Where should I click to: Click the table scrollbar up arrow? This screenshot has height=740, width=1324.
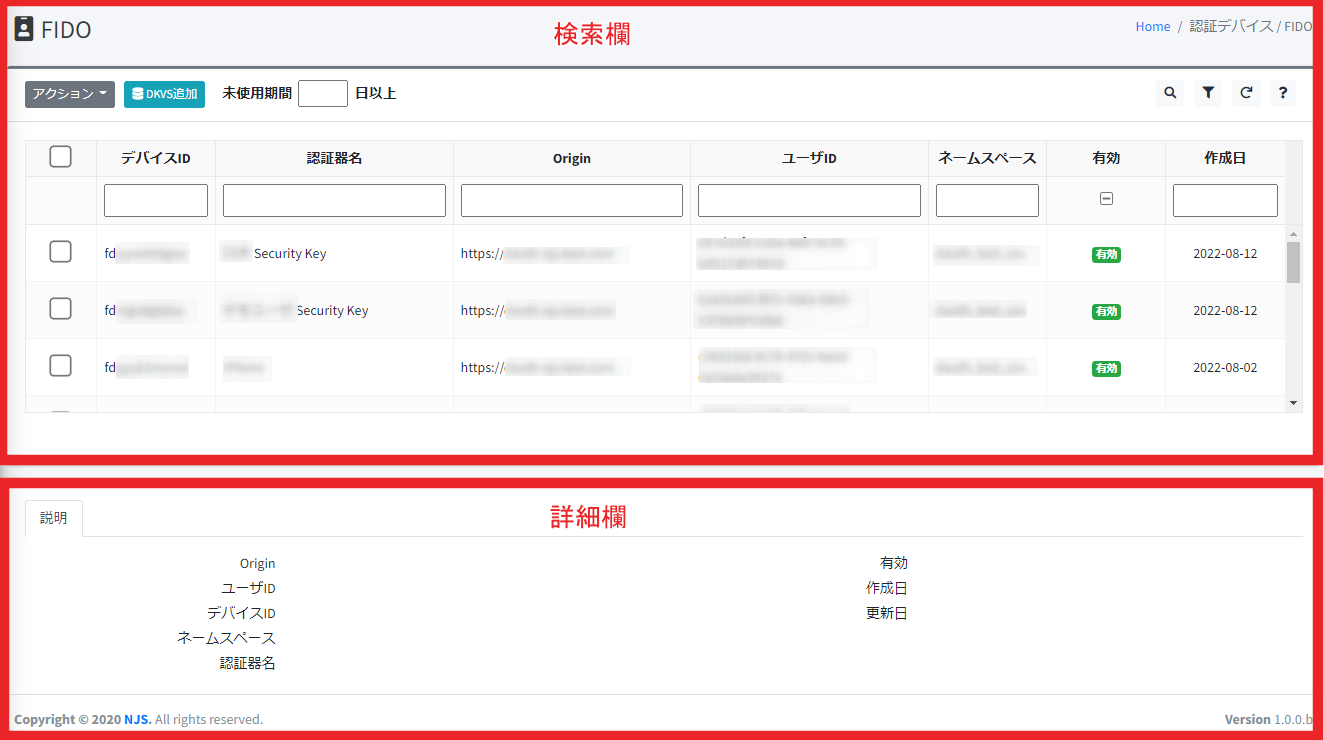point(1293,233)
